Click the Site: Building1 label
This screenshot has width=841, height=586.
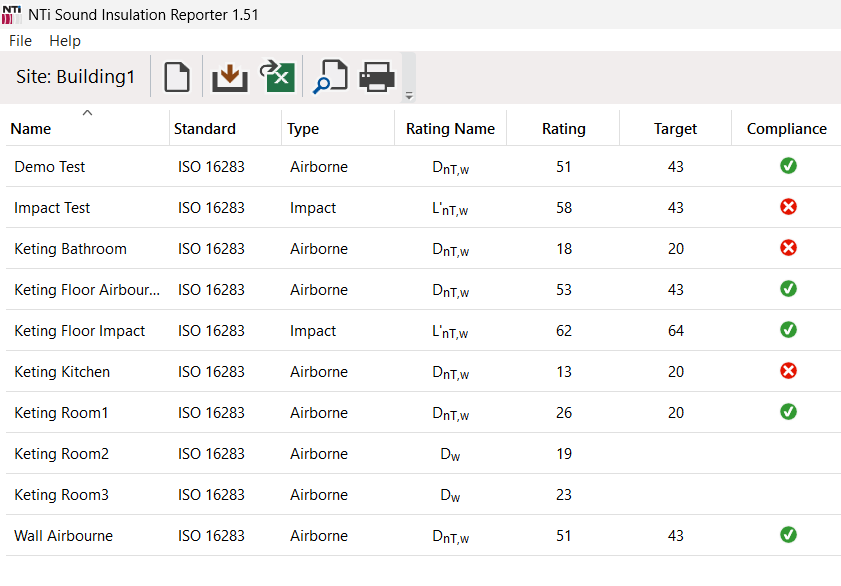point(75,77)
